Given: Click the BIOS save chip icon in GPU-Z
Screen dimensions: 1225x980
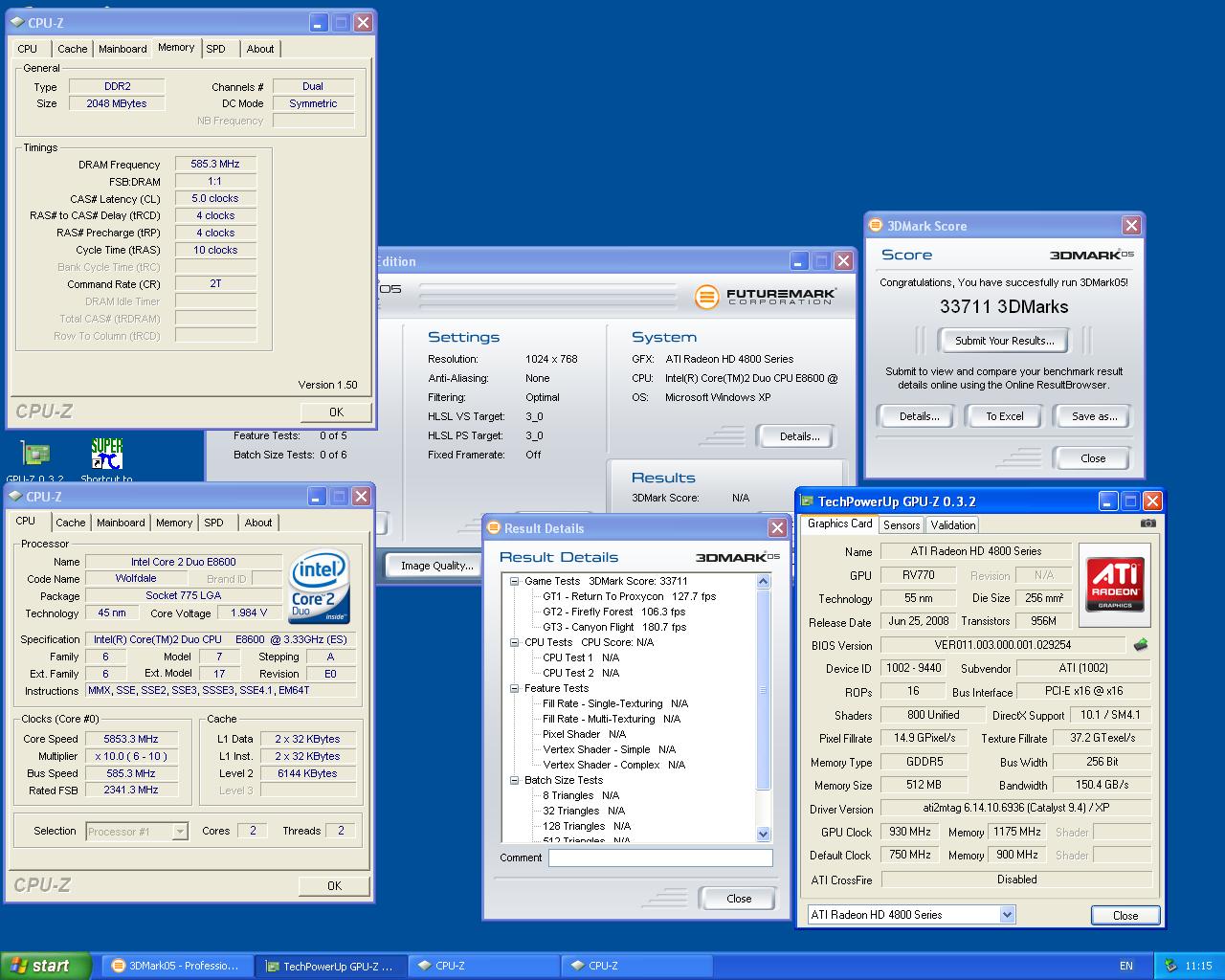Looking at the screenshot, I should [1142, 645].
